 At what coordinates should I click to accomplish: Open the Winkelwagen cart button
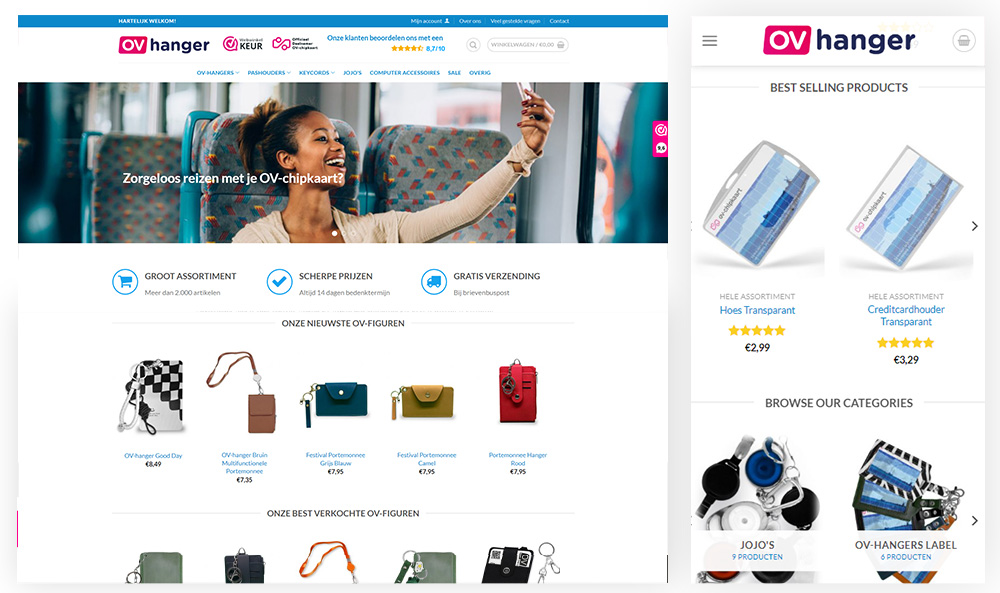pos(527,45)
